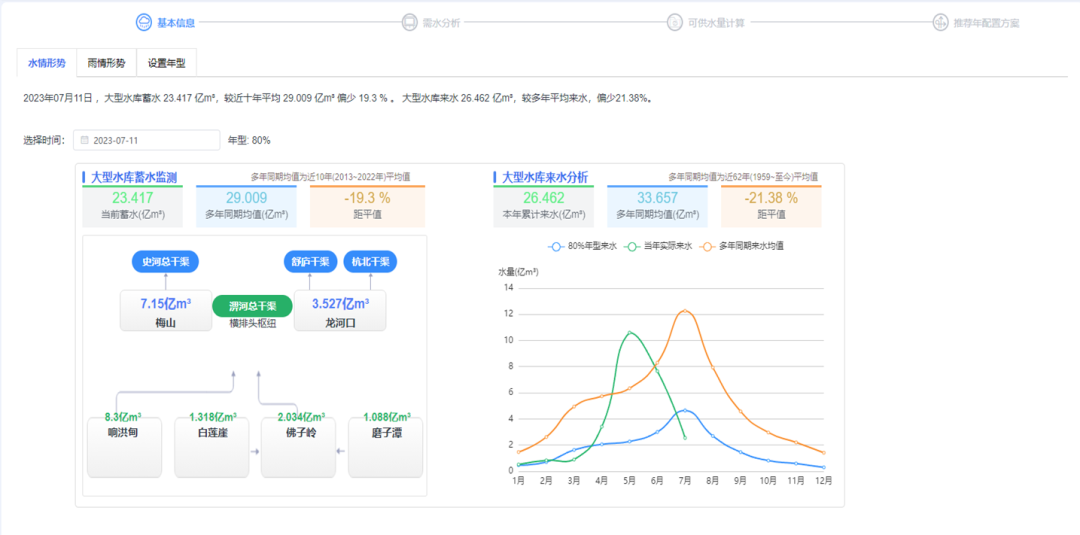Click the green curve peak at 5月
1080x535 pixels.
point(630,333)
